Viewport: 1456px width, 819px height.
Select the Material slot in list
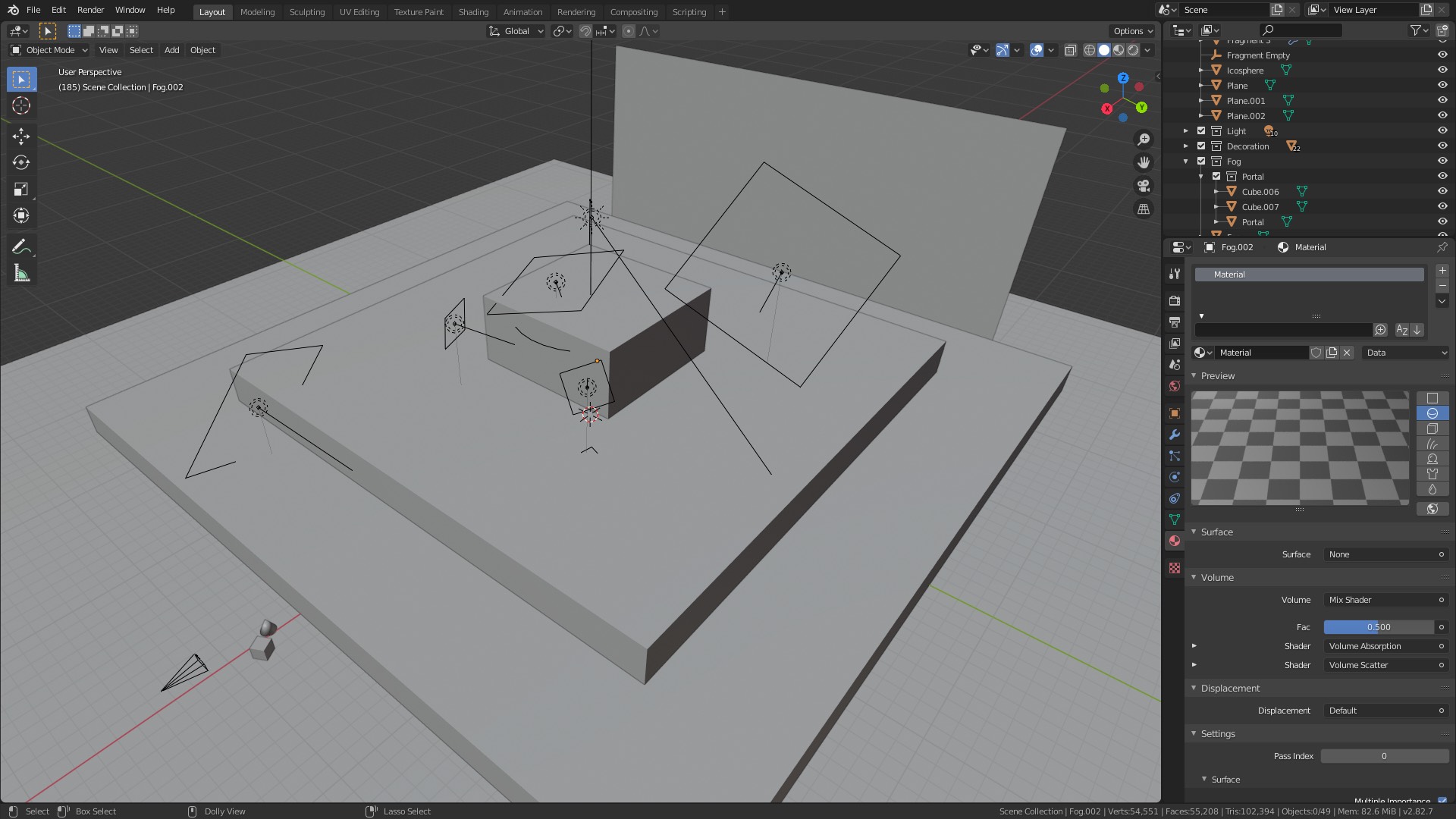(x=1310, y=275)
